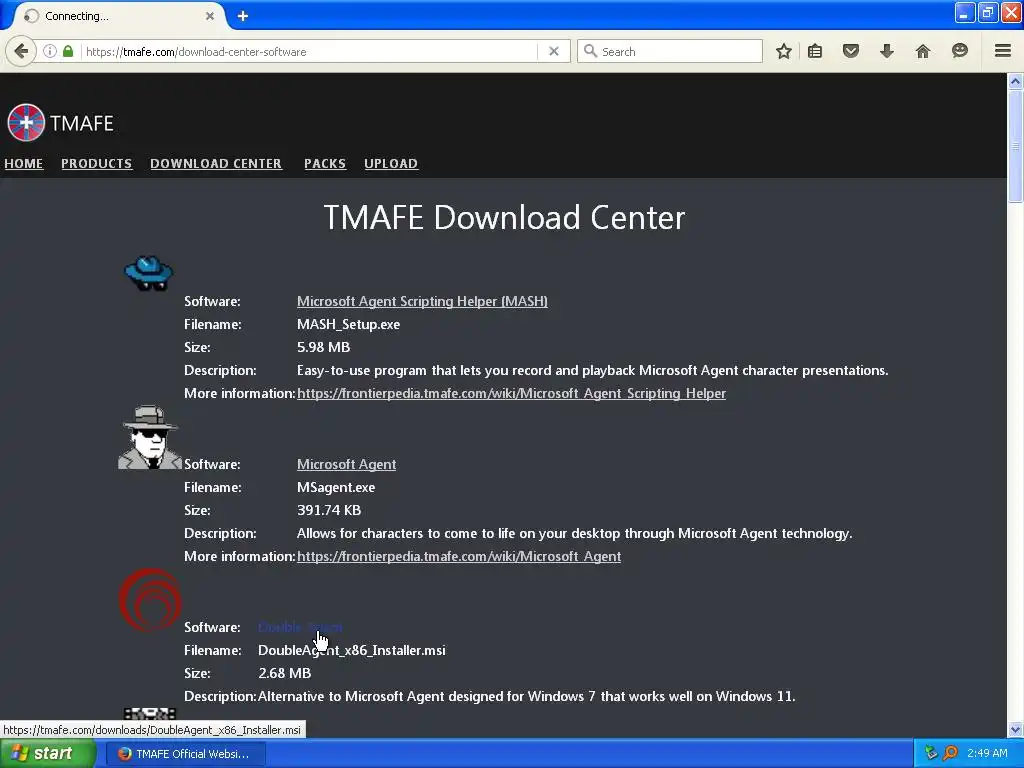Bookmark this page with the star icon

point(784,51)
